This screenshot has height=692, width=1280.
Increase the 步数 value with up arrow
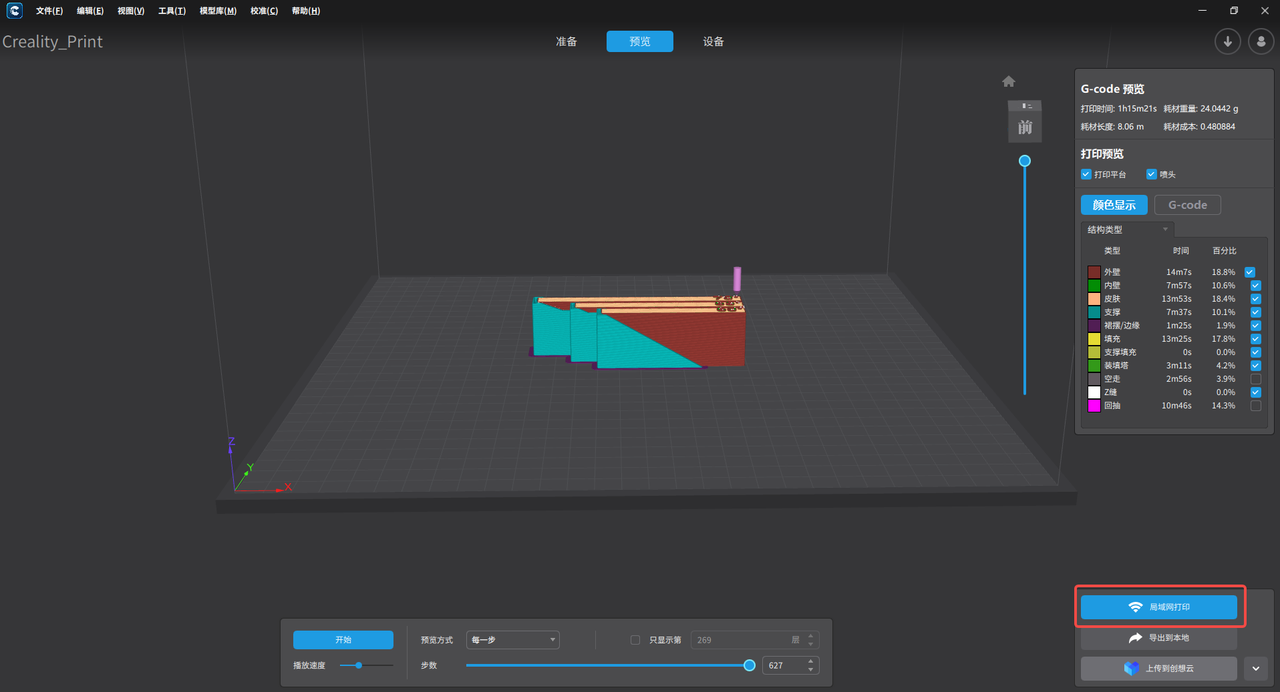tap(811, 661)
